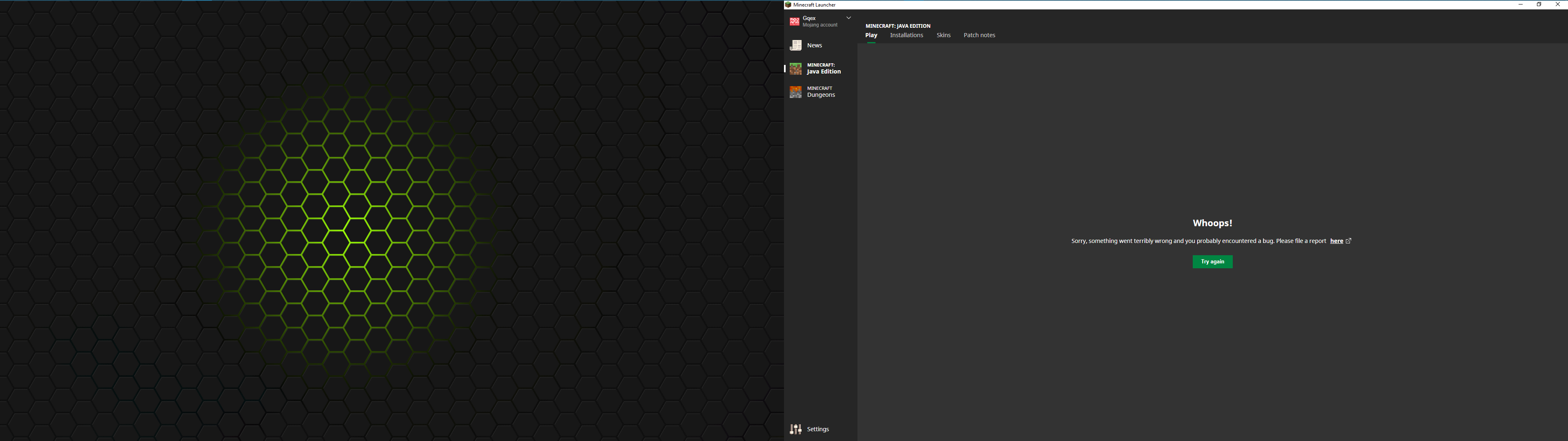Open Settings via the sliders icon
1568x441 pixels.
pos(795,430)
